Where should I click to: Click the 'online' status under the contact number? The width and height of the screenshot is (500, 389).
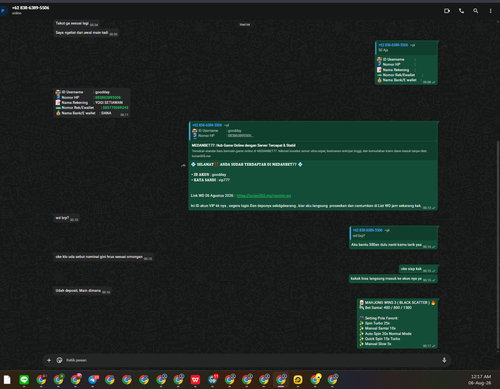pyautogui.click(x=17, y=13)
